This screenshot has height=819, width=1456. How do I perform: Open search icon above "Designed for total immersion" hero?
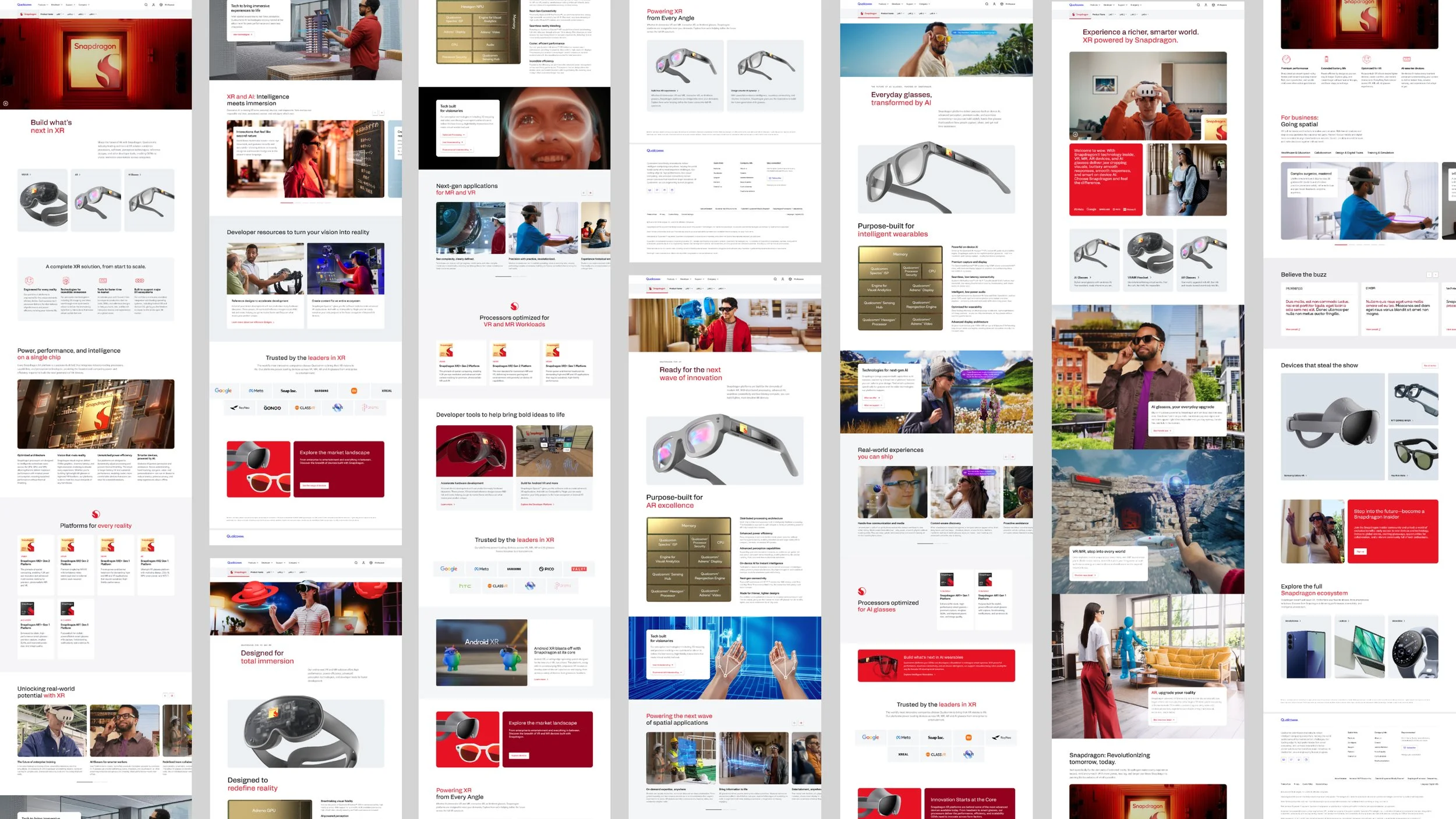point(356,563)
